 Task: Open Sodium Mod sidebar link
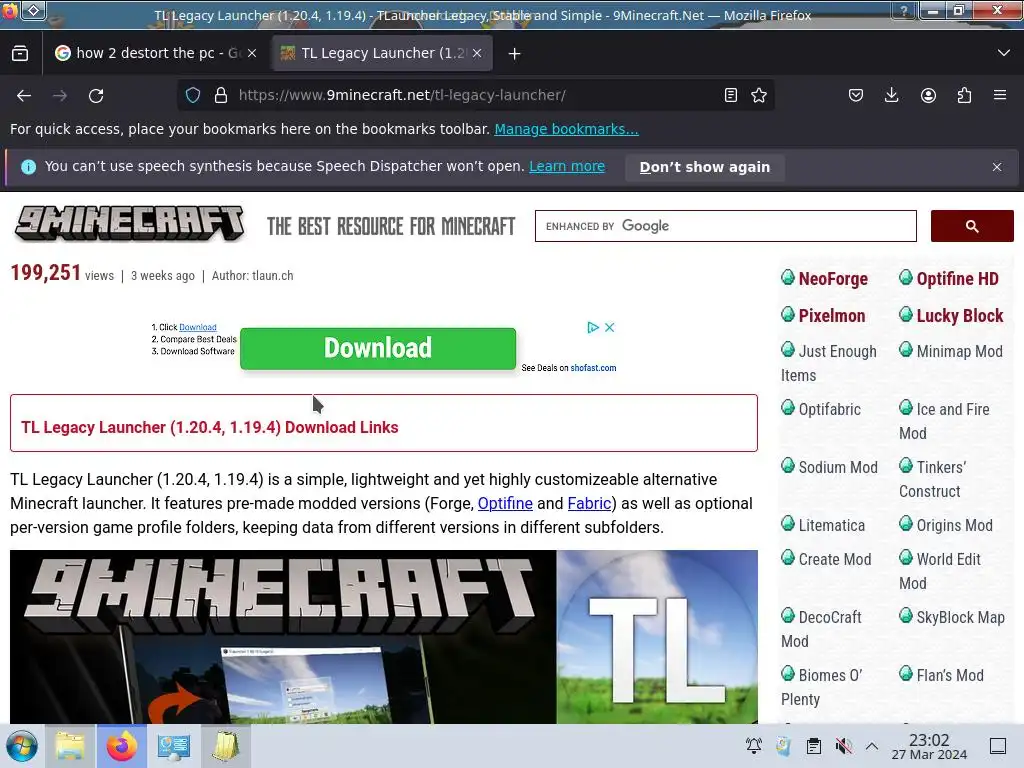pos(838,468)
